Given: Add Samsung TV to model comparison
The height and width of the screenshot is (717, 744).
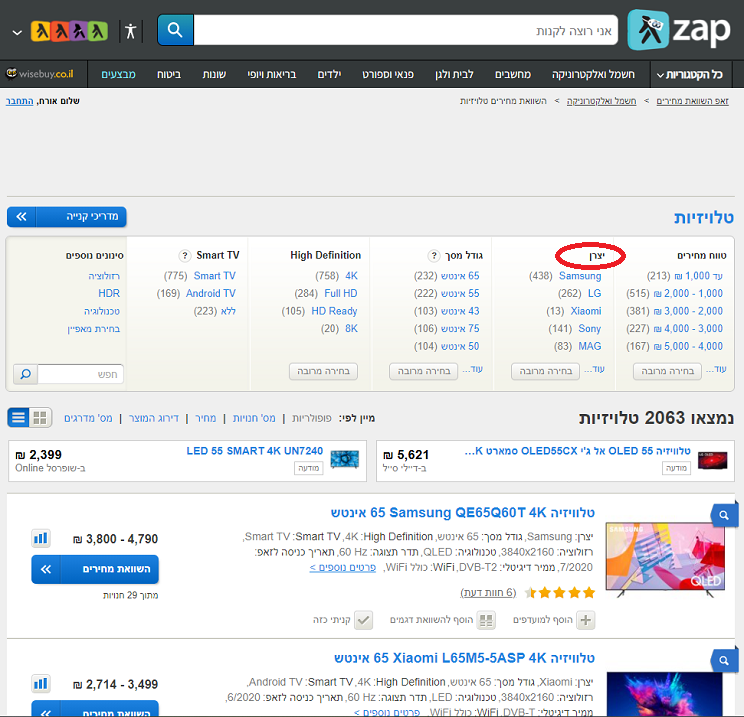Looking at the screenshot, I should [486, 620].
